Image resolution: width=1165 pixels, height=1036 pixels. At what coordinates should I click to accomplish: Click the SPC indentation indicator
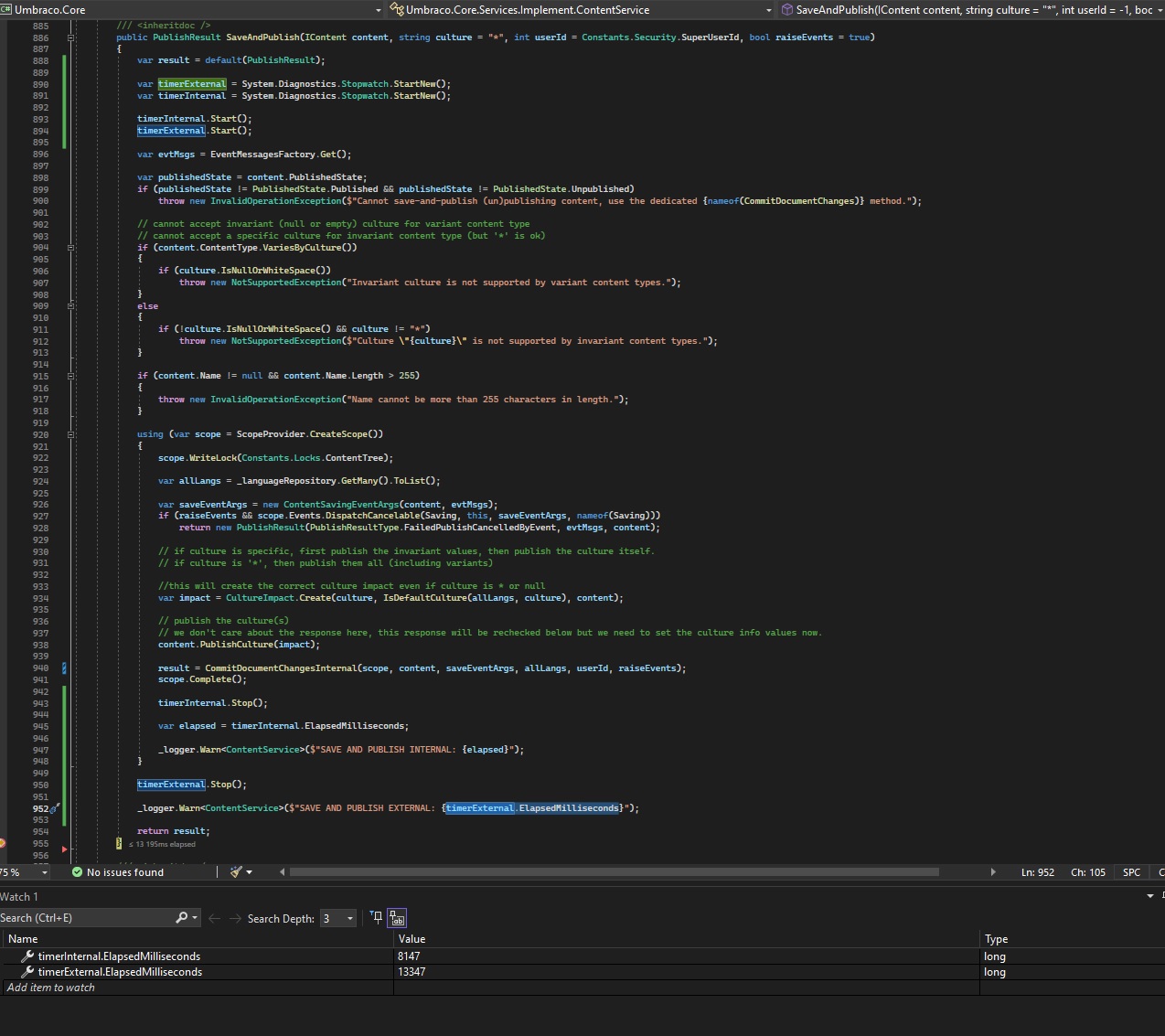[x=1131, y=872]
